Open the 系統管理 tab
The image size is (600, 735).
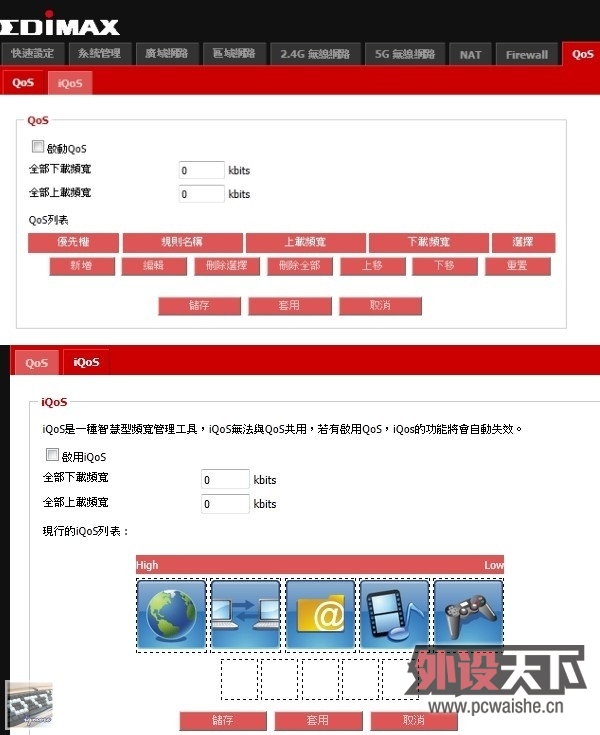pos(100,53)
